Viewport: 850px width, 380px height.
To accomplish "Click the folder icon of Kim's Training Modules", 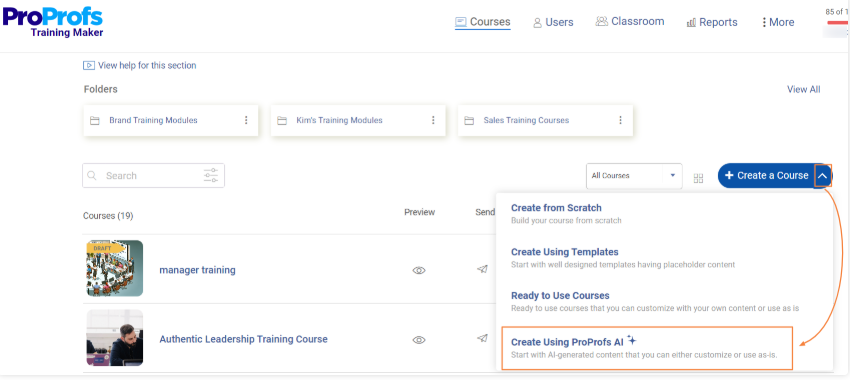I will [x=282, y=120].
